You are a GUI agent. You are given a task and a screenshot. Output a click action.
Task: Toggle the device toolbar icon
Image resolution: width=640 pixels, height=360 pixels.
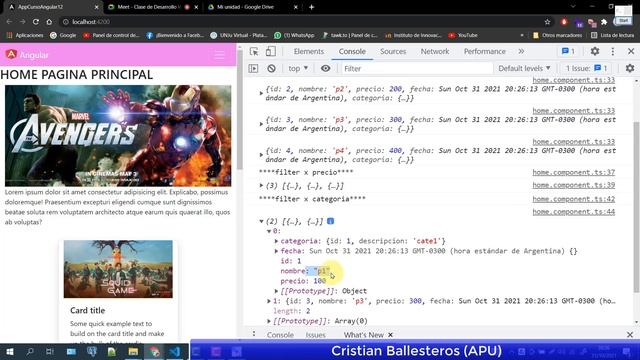270,51
